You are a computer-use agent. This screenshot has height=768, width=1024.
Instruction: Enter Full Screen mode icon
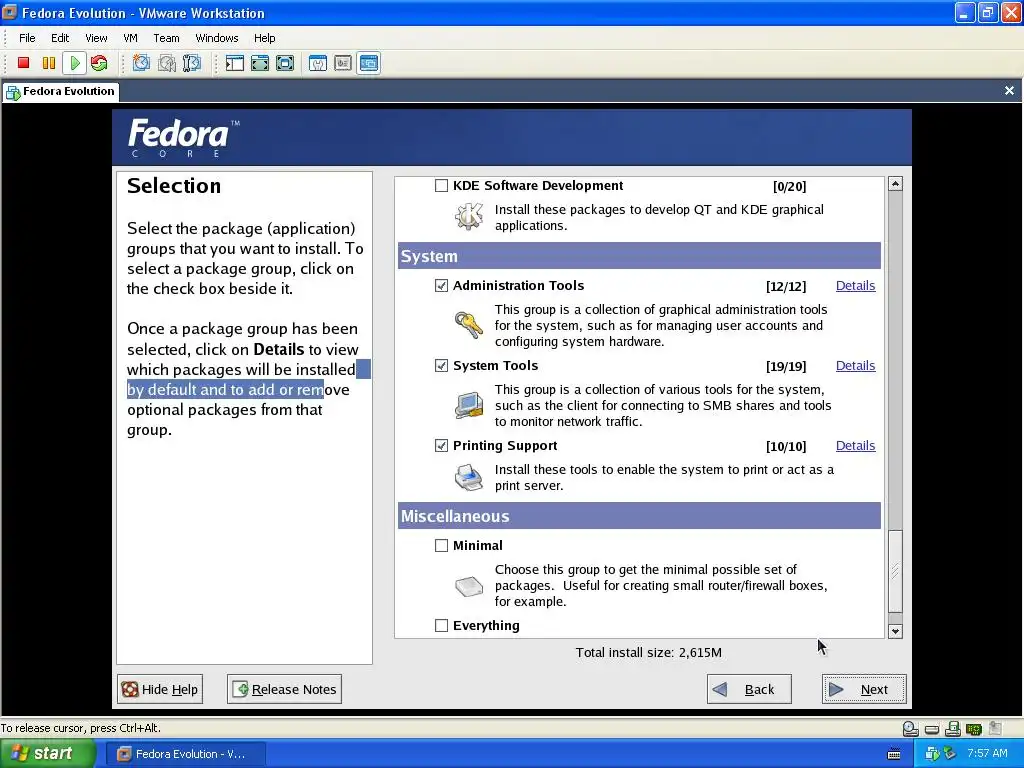[285, 63]
